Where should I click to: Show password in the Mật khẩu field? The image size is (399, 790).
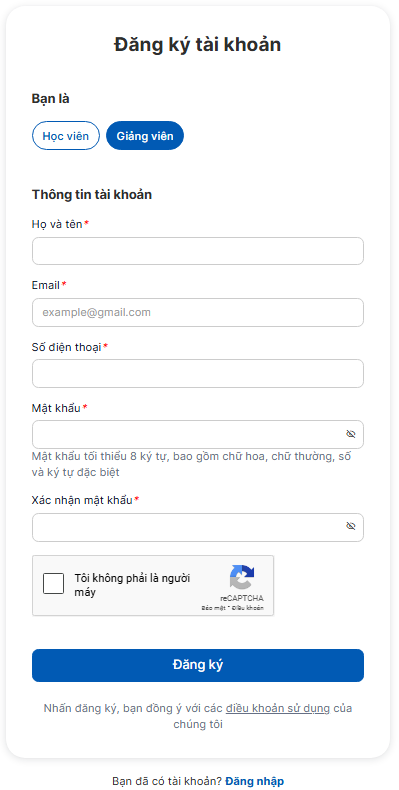pos(351,434)
